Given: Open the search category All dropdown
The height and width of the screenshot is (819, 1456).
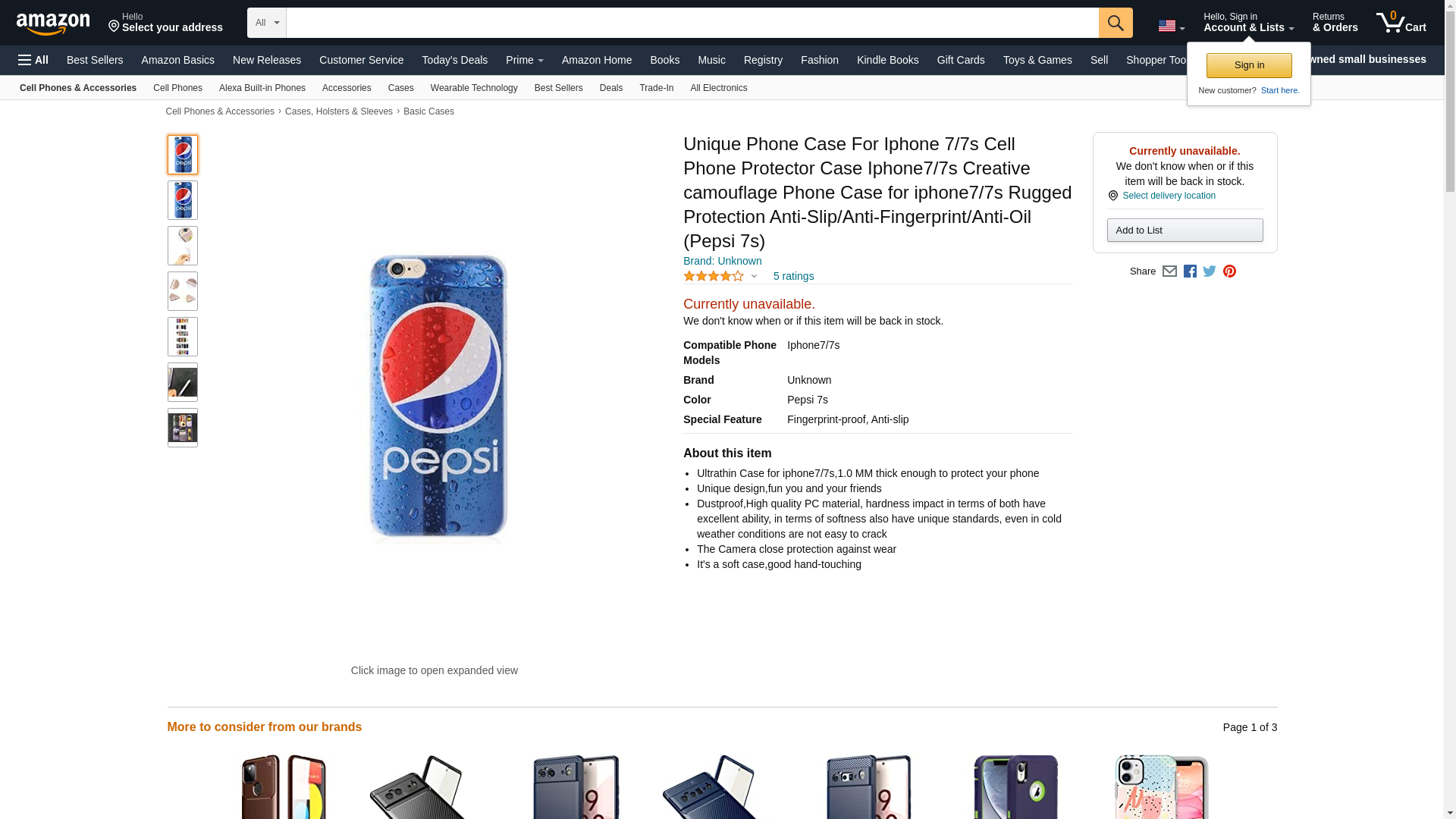Looking at the screenshot, I should [267, 23].
